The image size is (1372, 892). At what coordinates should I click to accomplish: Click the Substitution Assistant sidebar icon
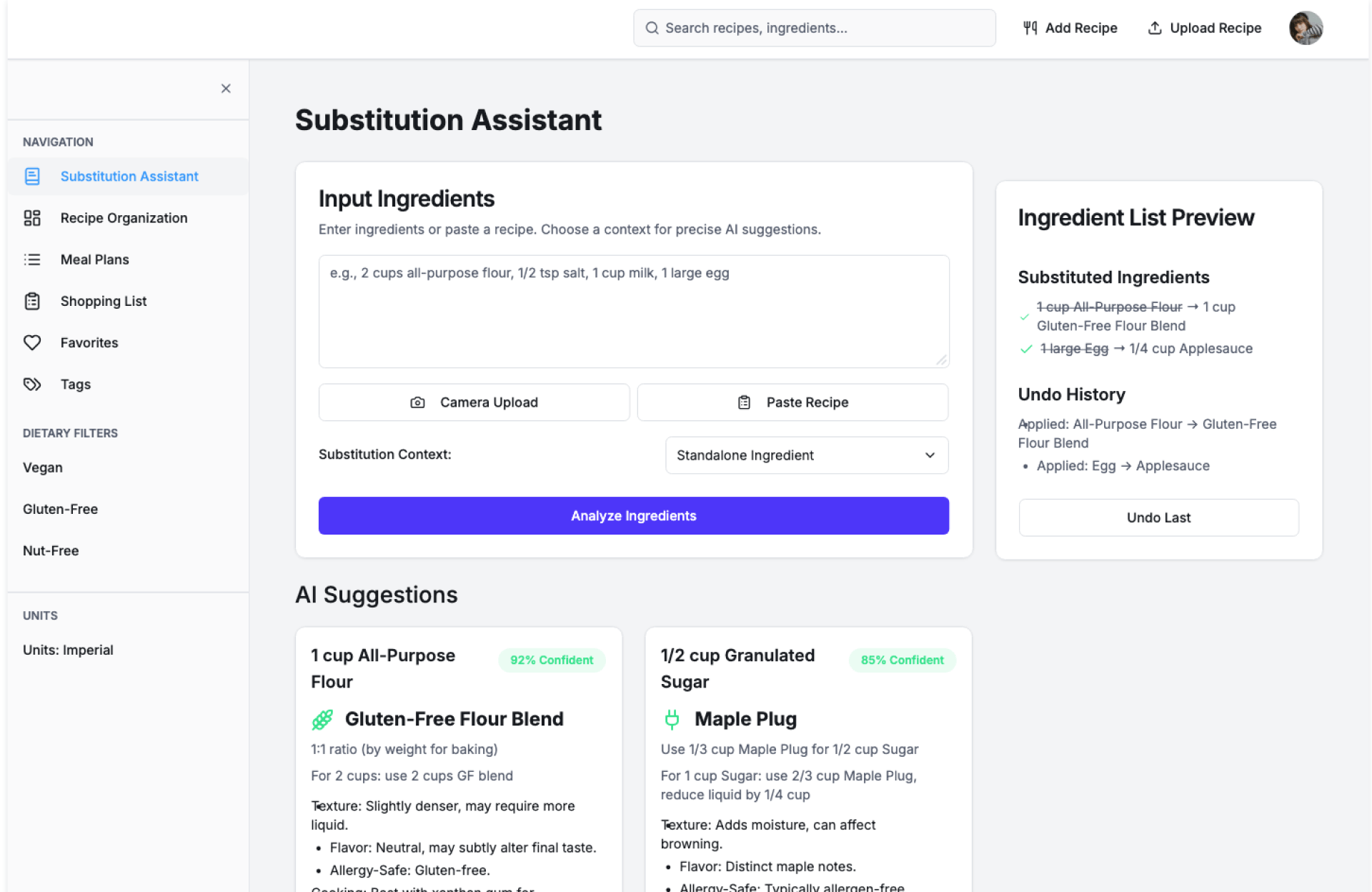[x=32, y=177]
